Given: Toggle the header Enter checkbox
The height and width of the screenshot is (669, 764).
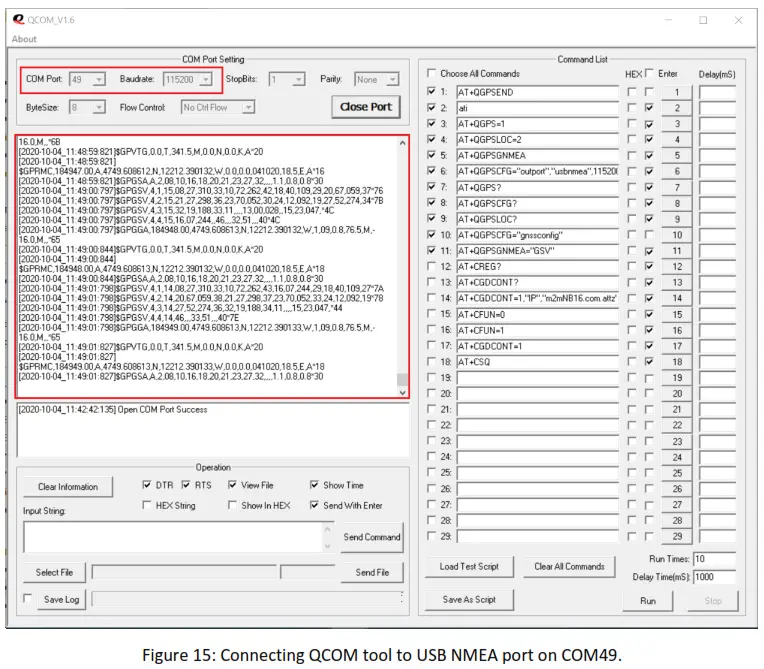Looking at the screenshot, I should [649, 73].
